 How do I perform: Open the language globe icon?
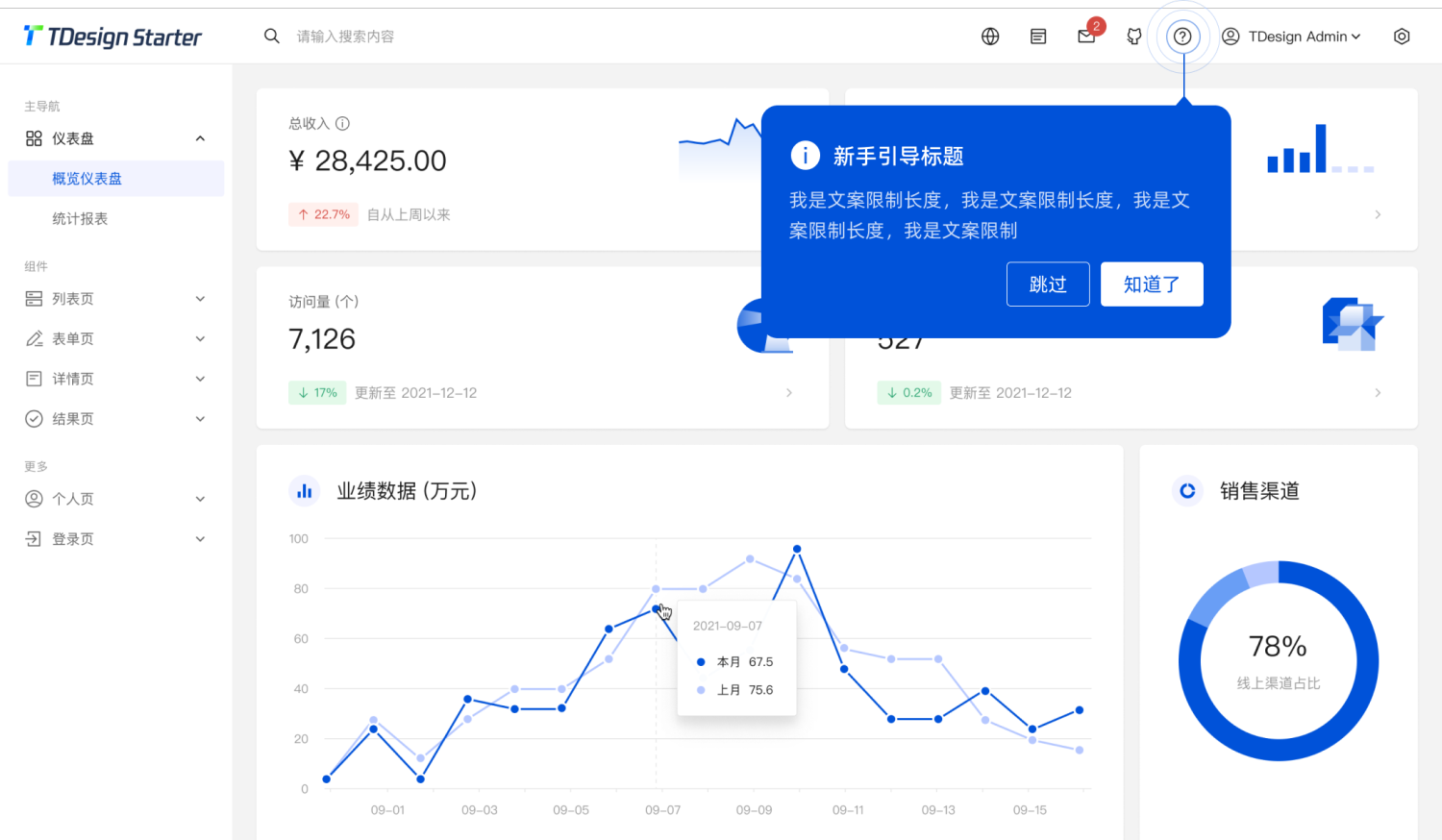tap(990, 36)
